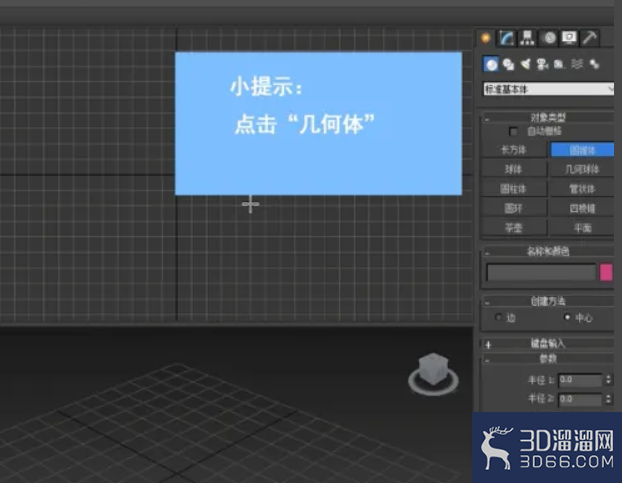Open the pink object color swatch
622x483 pixels.
(x=606, y=273)
